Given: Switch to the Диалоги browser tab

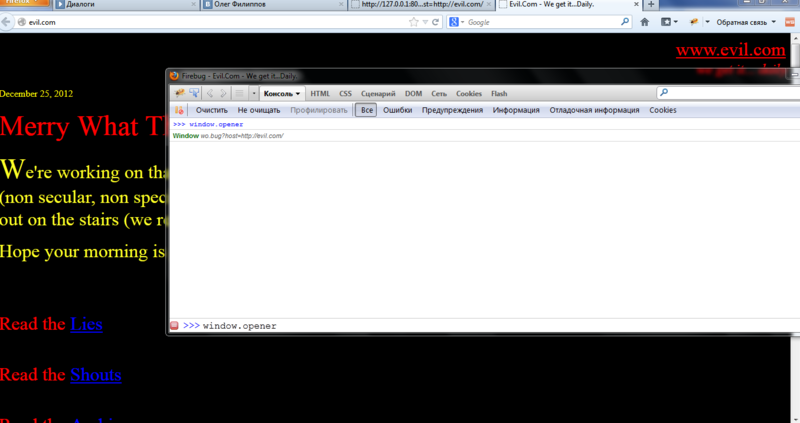Looking at the screenshot, I should 125,4.
